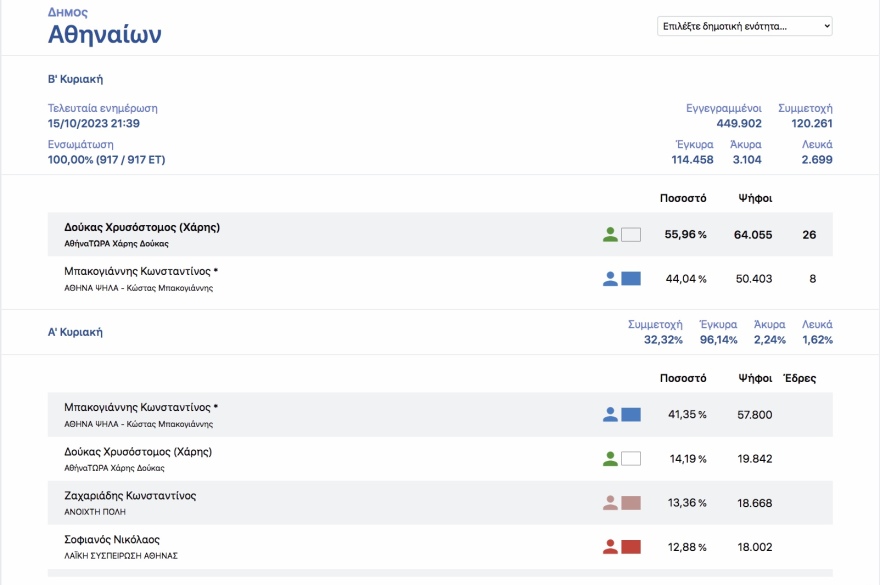Click the Α' Κυριακή section heading
This screenshot has width=880, height=585.
tap(75, 331)
